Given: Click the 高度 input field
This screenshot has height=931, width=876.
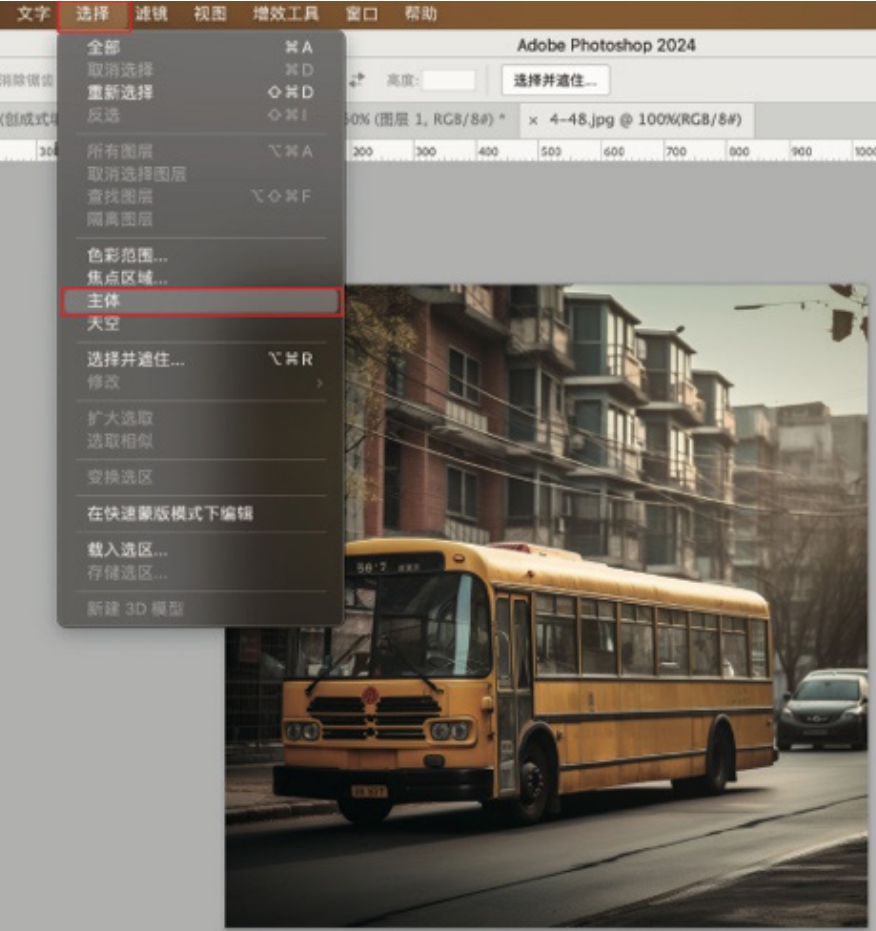Looking at the screenshot, I should 450,80.
